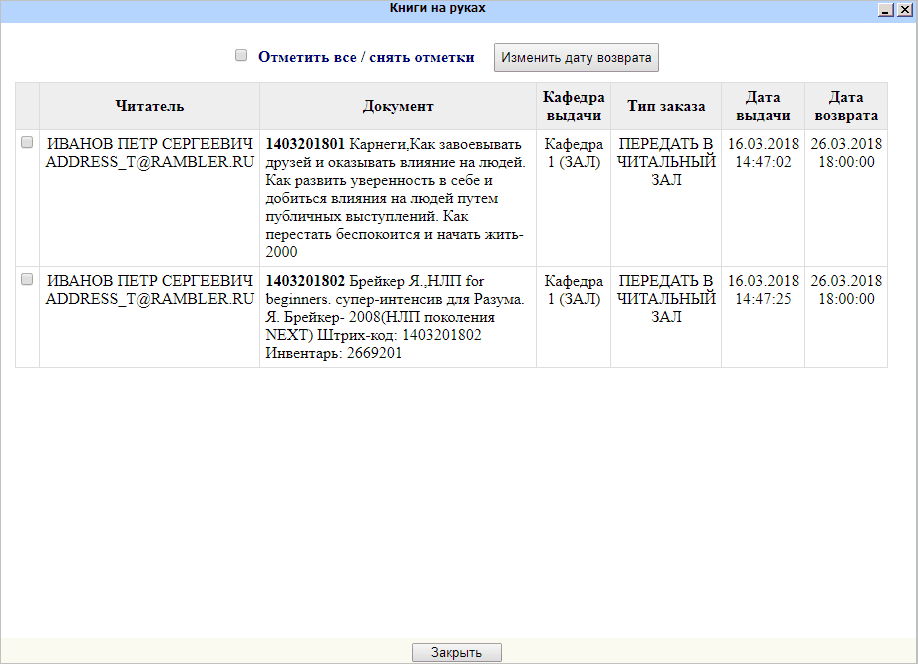Click the Документ column header
Viewport: 918px width, 664px height.
pos(399,105)
